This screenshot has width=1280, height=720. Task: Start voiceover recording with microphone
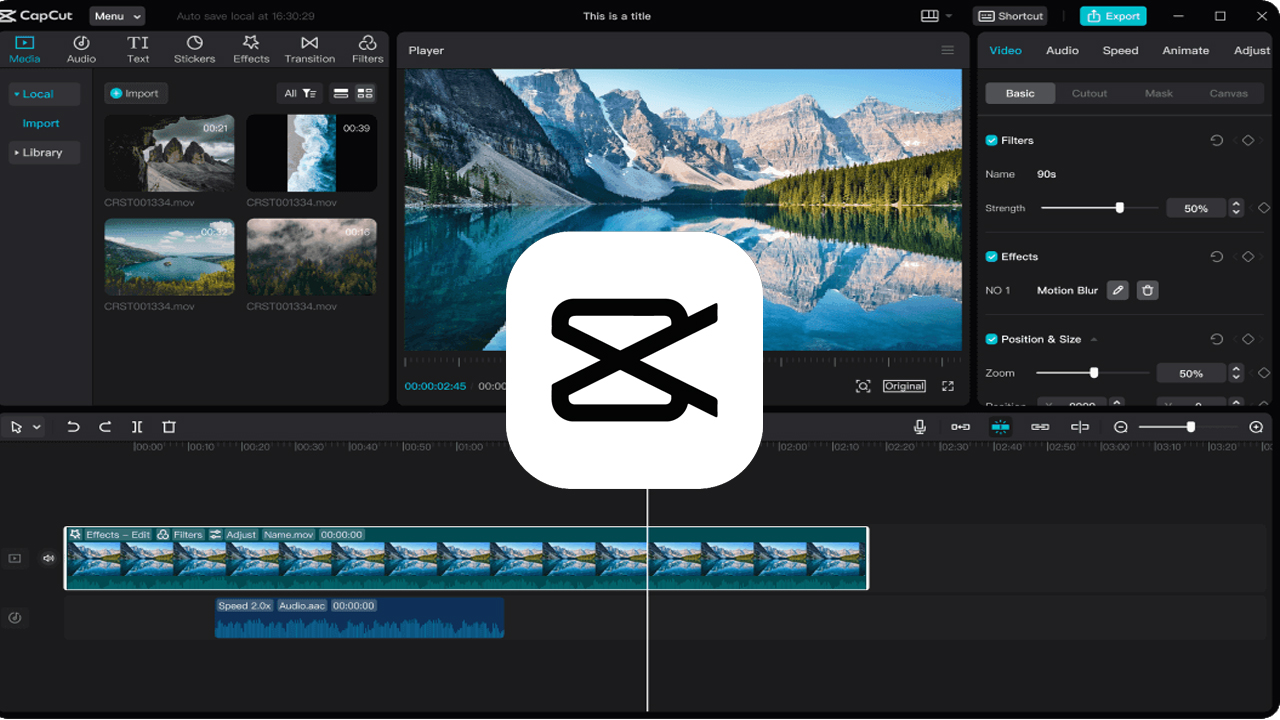[x=920, y=427]
